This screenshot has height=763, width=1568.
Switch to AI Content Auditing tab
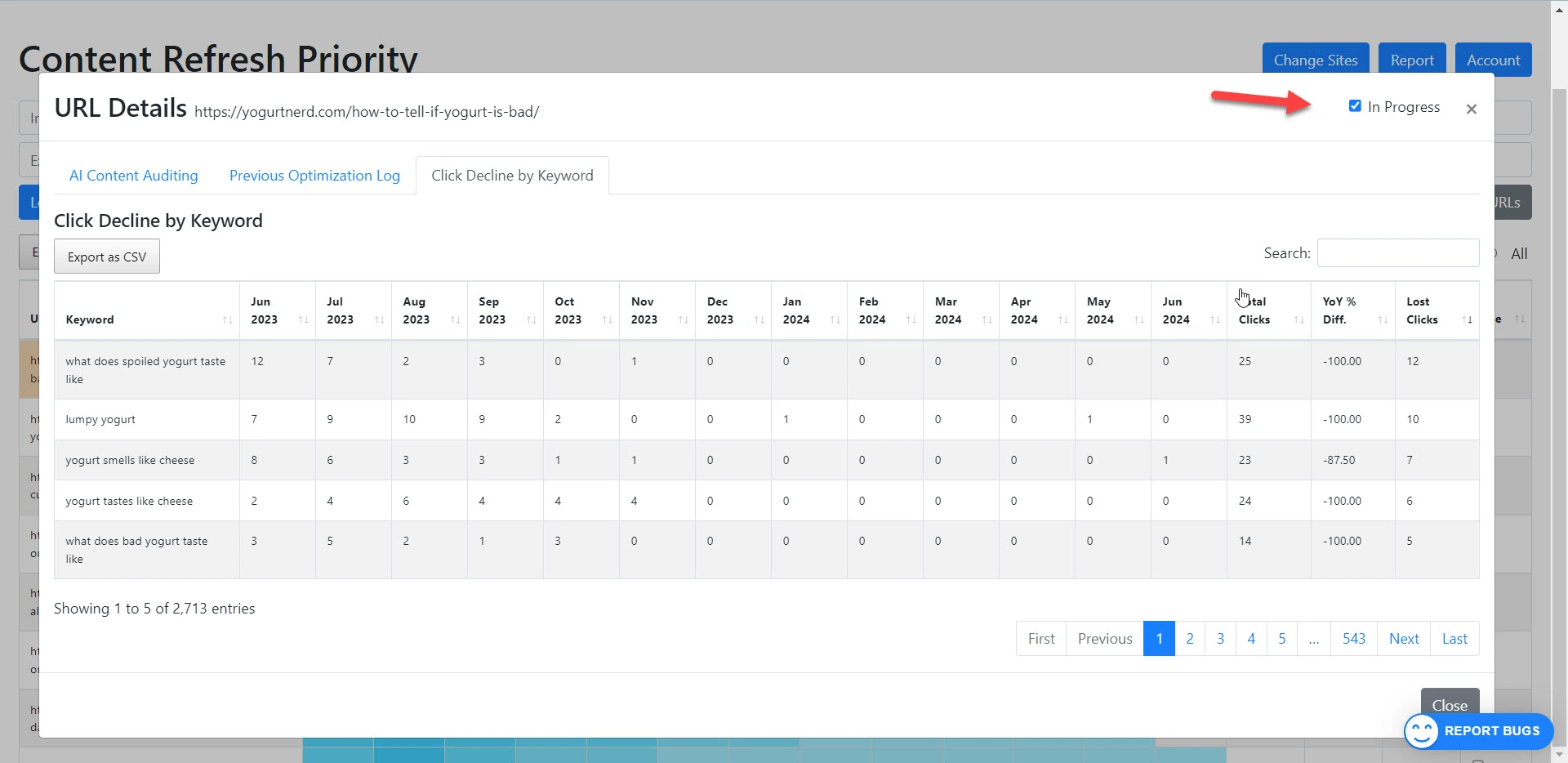click(134, 176)
